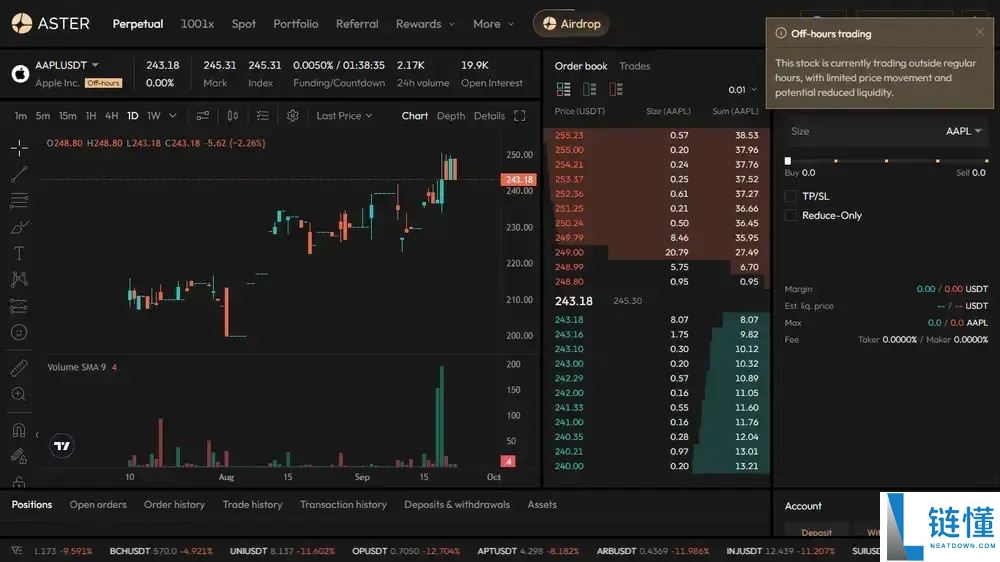1000x562 pixels.
Task: Open the 1001x tab
Action: pos(197,24)
